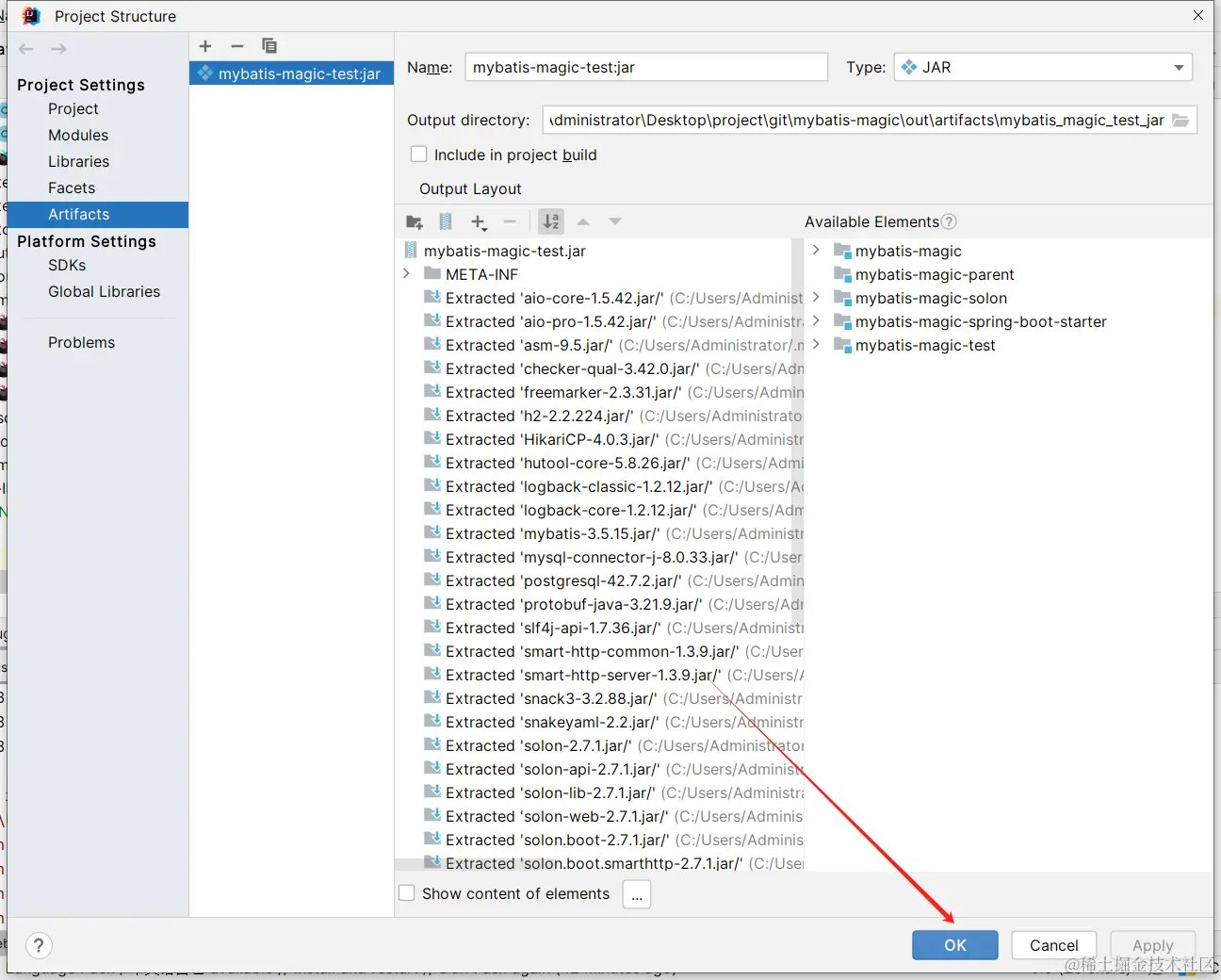Screen dimensions: 1221x980
Task: Add a new artifact with plus icon
Action: coord(205,46)
